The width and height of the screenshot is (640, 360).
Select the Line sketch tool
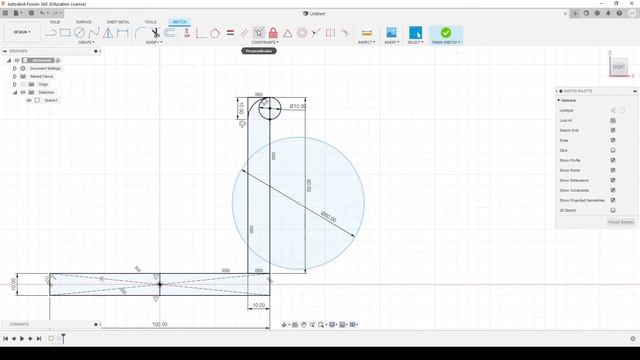pyautogui.click(x=51, y=33)
